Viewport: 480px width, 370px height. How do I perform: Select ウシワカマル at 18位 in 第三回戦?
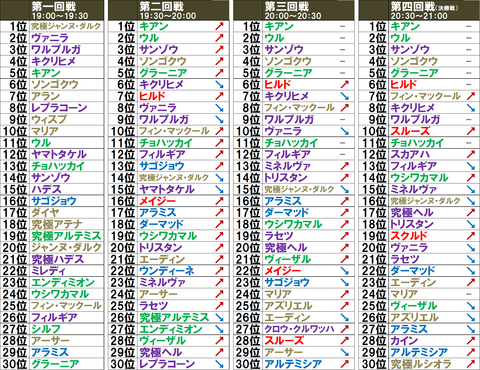(x=293, y=224)
